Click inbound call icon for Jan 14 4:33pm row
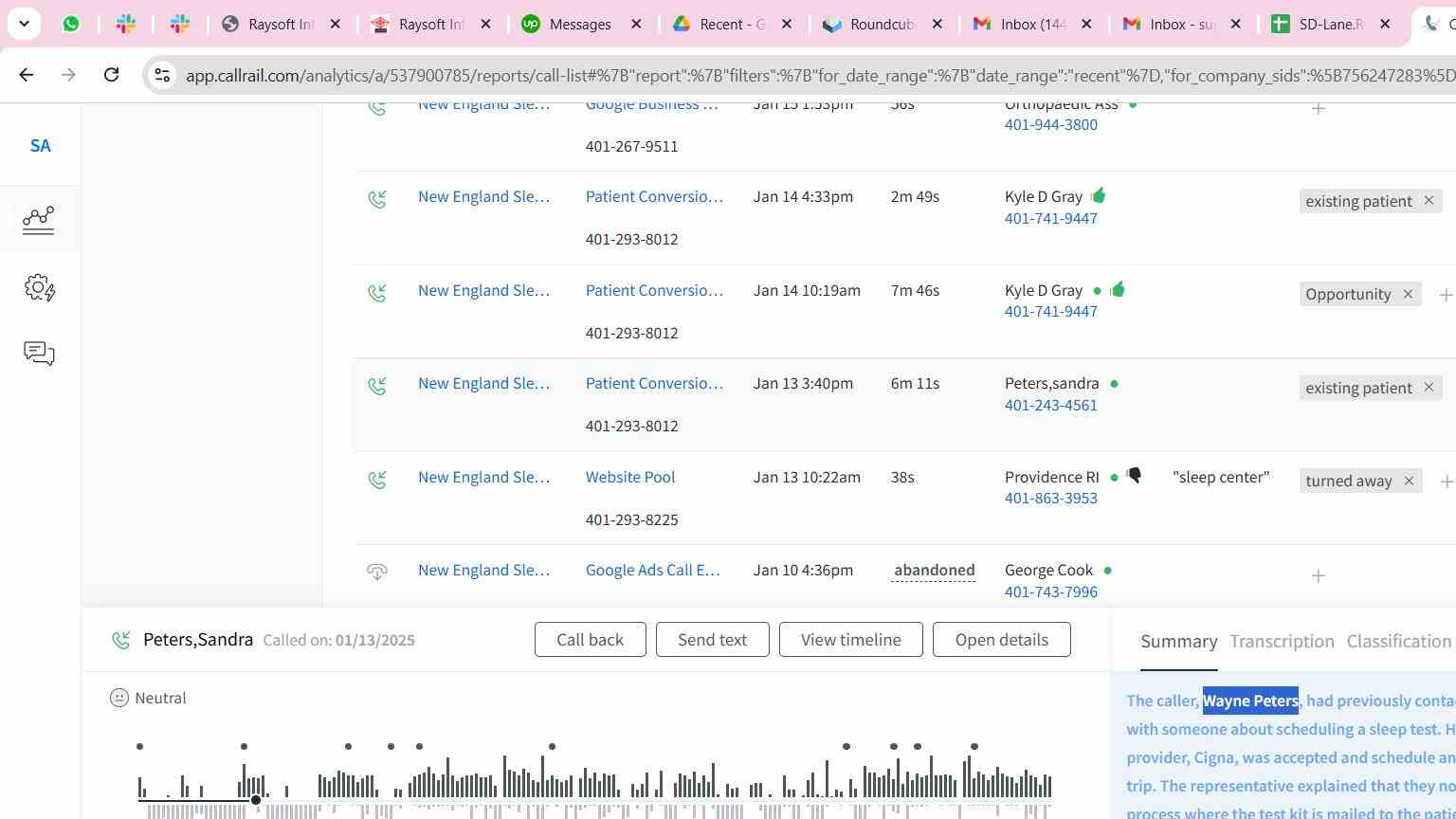This screenshot has width=1456, height=819. (x=377, y=198)
